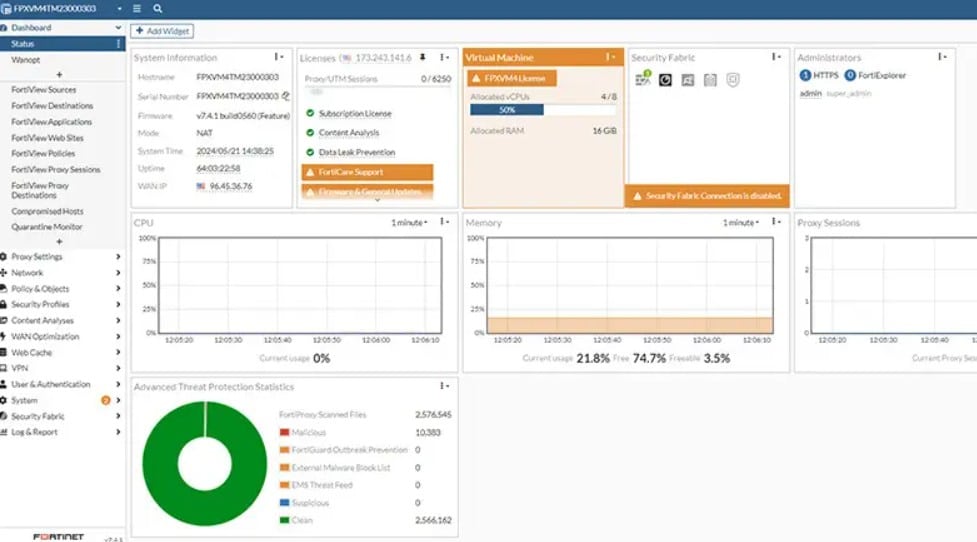Viewport: 977px width, 542px height.
Task: Click Firmware & General Updates warning
Action: click(x=367, y=192)
